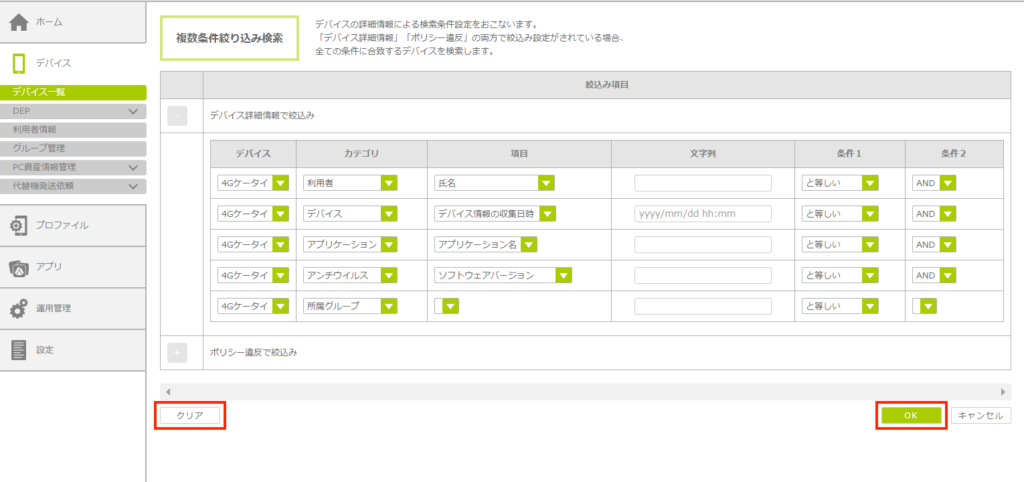Click right arrow of horizontal scrollbar
The height and width of the screenshot is (482, 1024).
click(x=1003, y=392)
